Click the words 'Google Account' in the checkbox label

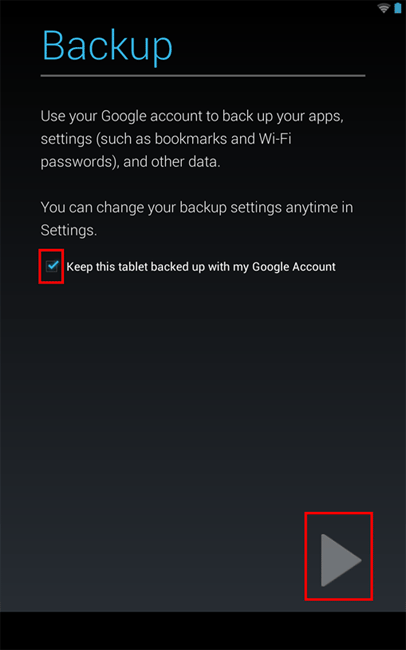294,267
